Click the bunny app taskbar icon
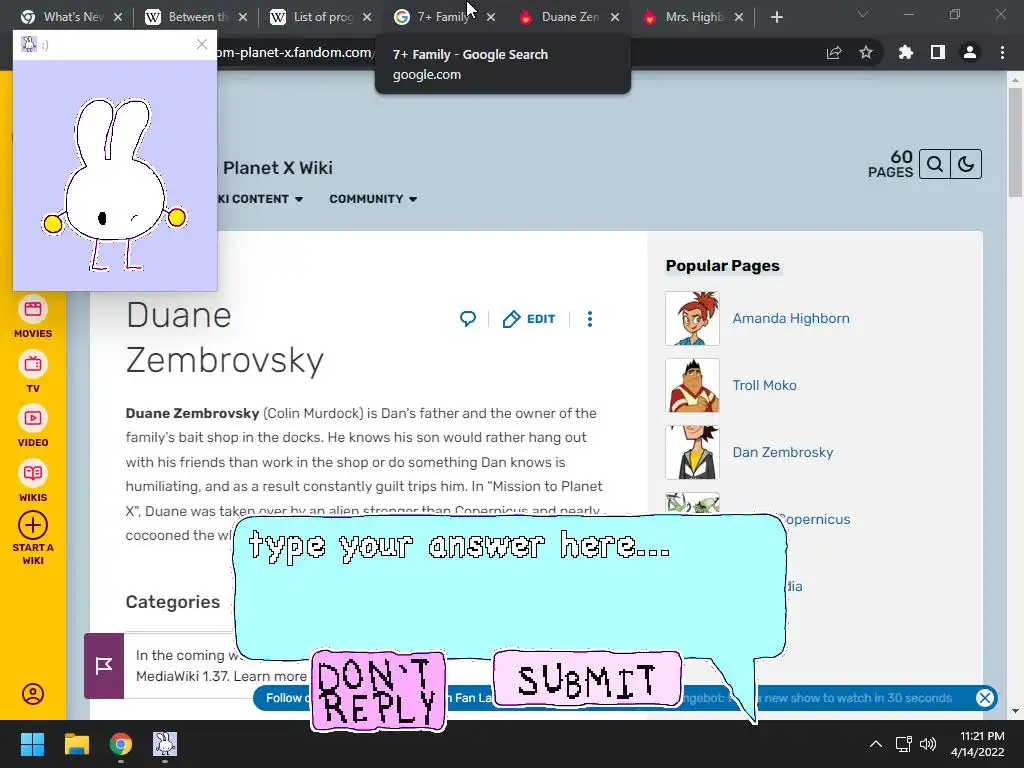1024x768 pixels. (x=165, y=744)
